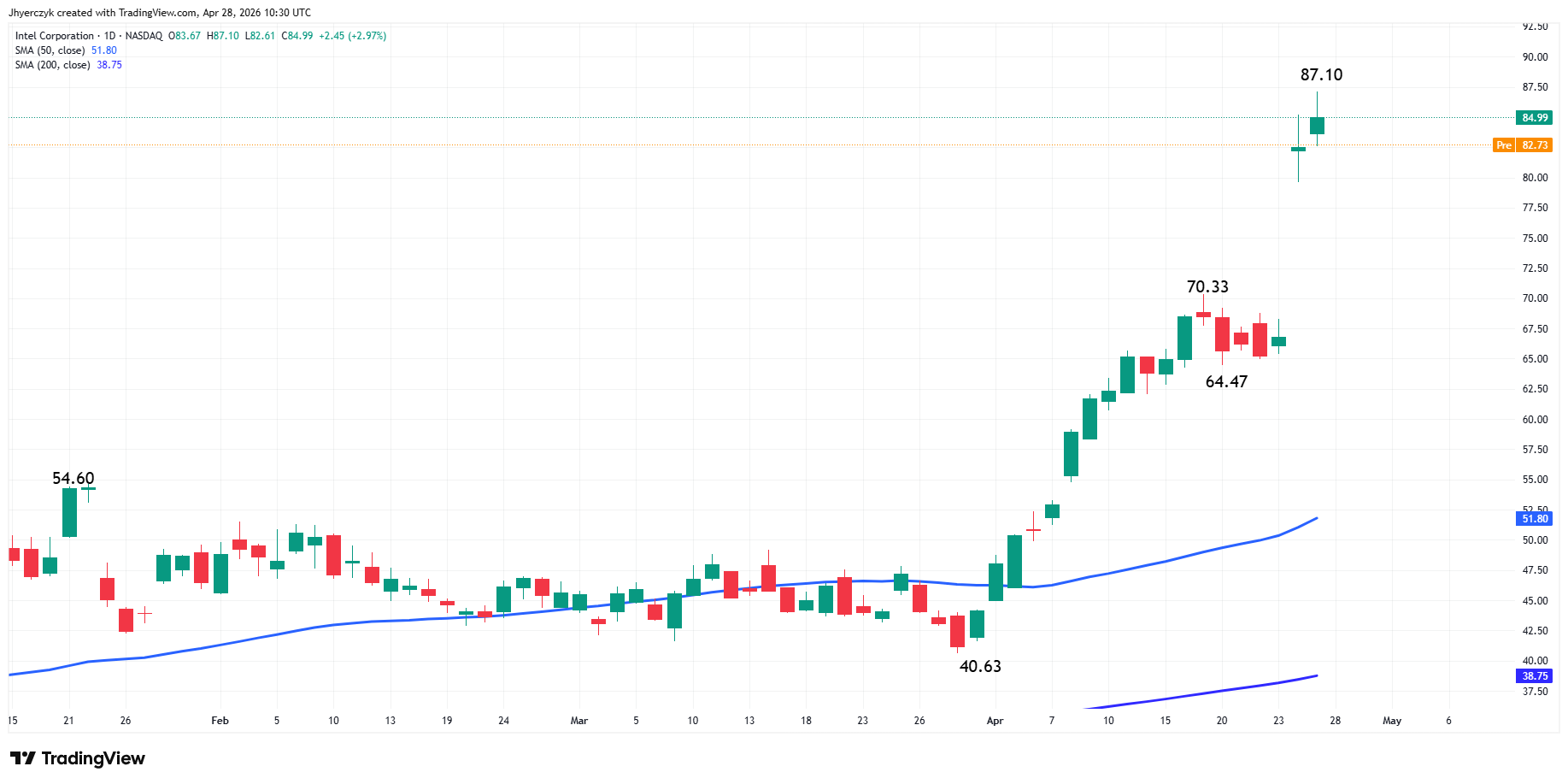The image size is (1568, 784).
Task: Click the 67.50 price scale label
Action: [x=1535, y=329]
